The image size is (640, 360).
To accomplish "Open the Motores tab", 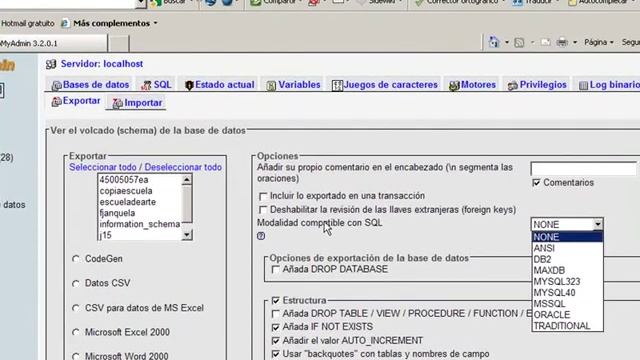I will pos(472,84).
